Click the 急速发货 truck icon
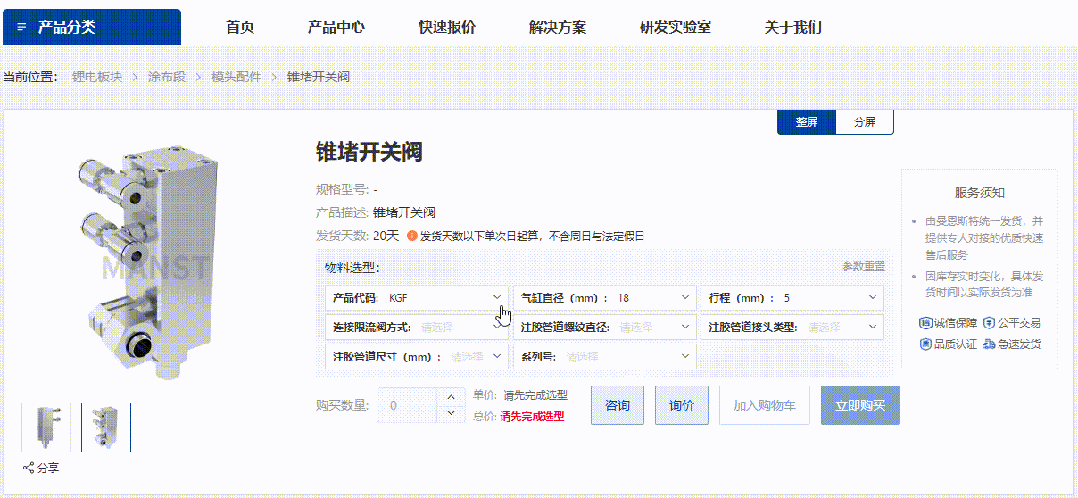The width and height of the screenshot is (1078, 498). pyautogui.click(x=989, y=344)
